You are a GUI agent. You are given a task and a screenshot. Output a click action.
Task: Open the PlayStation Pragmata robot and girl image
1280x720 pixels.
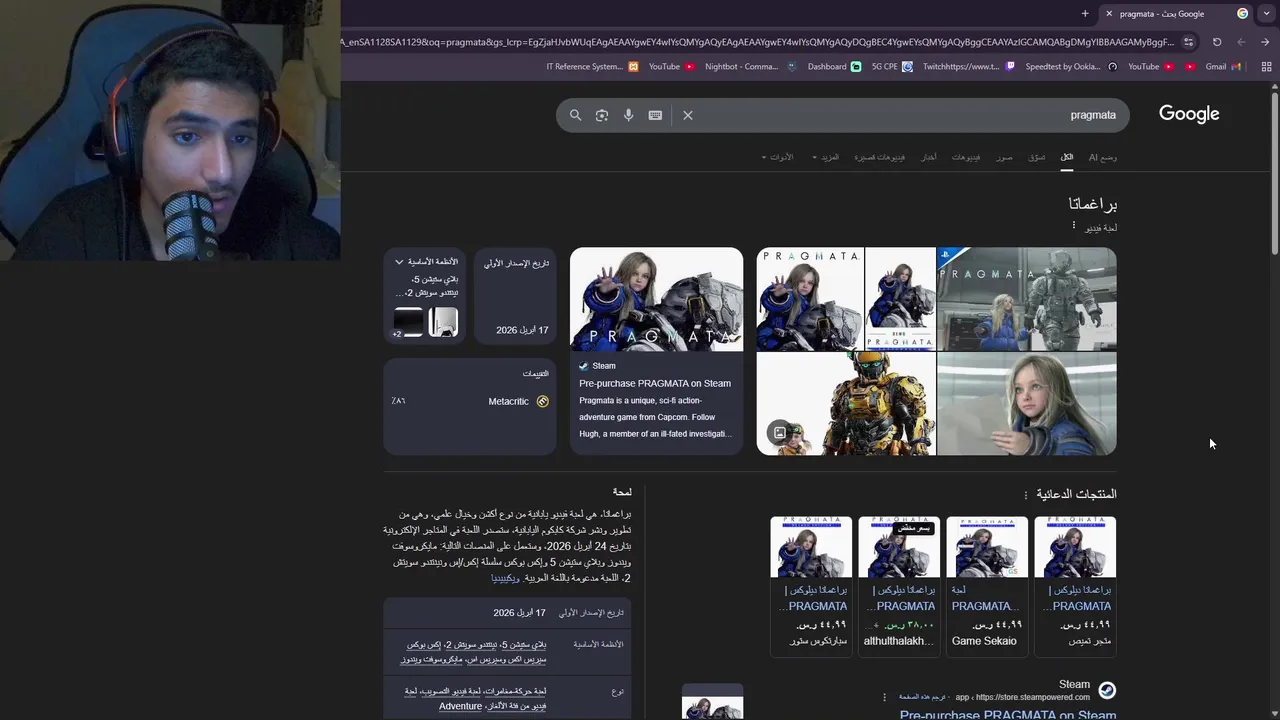point(1027,299)
